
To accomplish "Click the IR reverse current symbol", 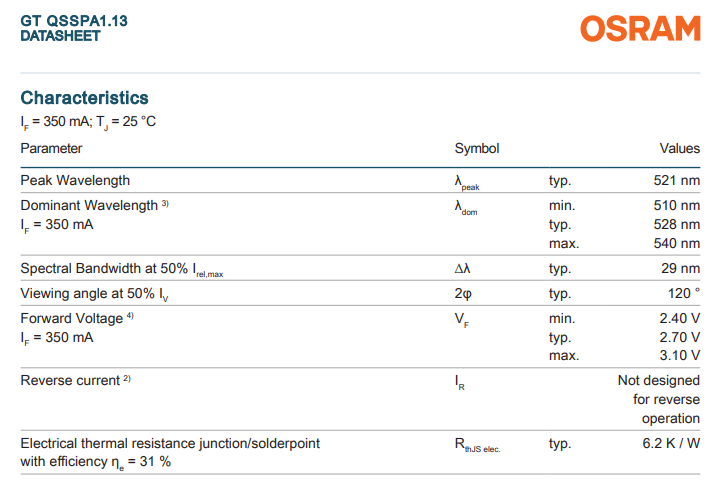I will coord(459,382).
